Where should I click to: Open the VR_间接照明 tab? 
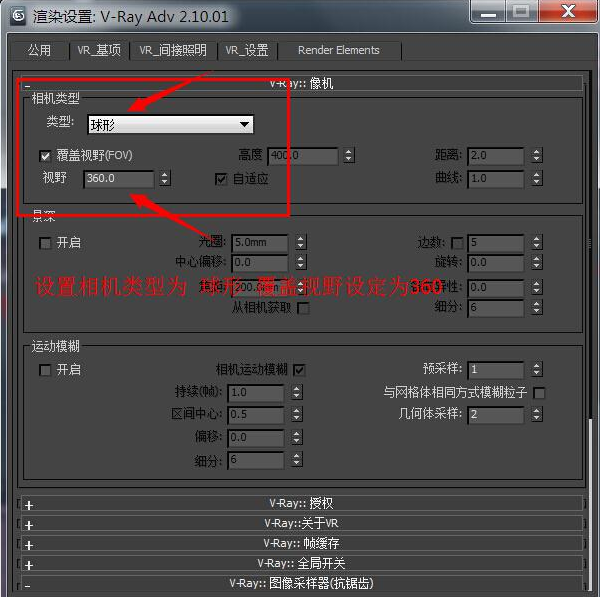click(x=173, y=50)
